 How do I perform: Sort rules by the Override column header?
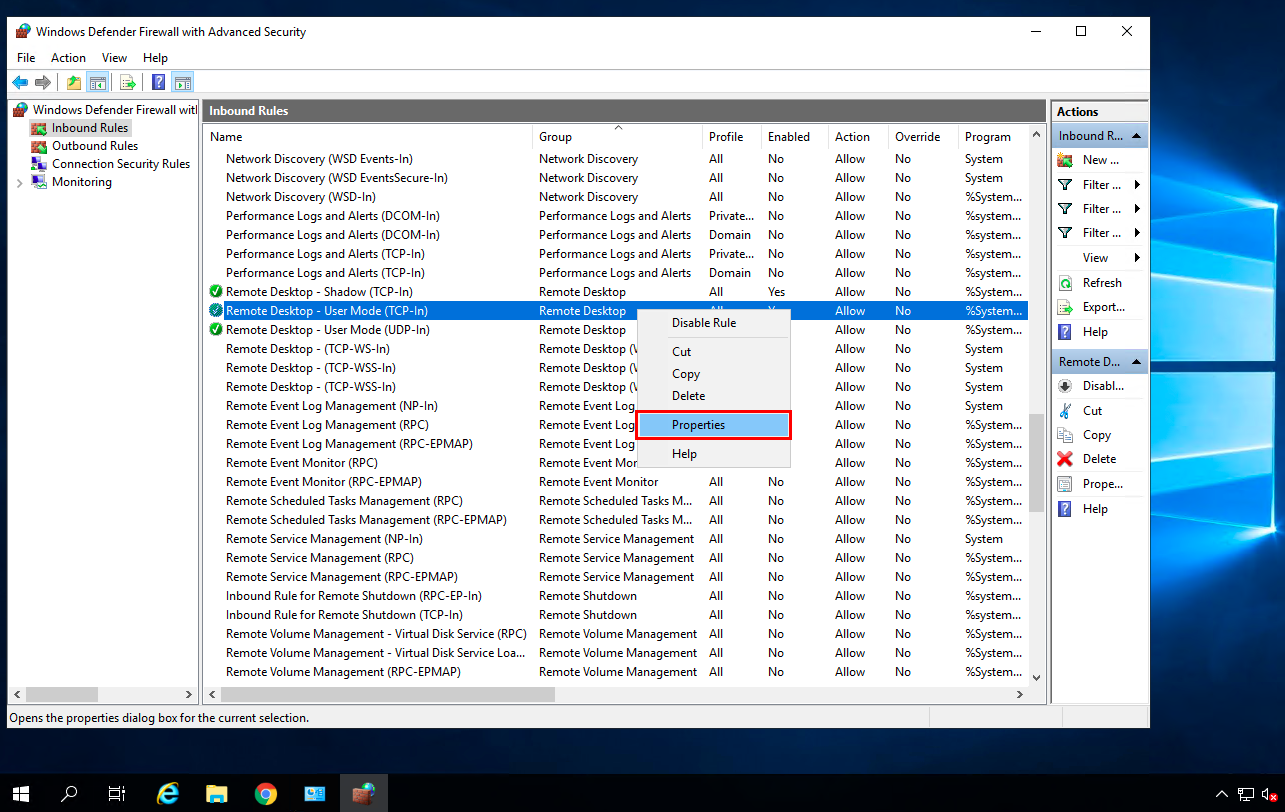tap(923, 137)
